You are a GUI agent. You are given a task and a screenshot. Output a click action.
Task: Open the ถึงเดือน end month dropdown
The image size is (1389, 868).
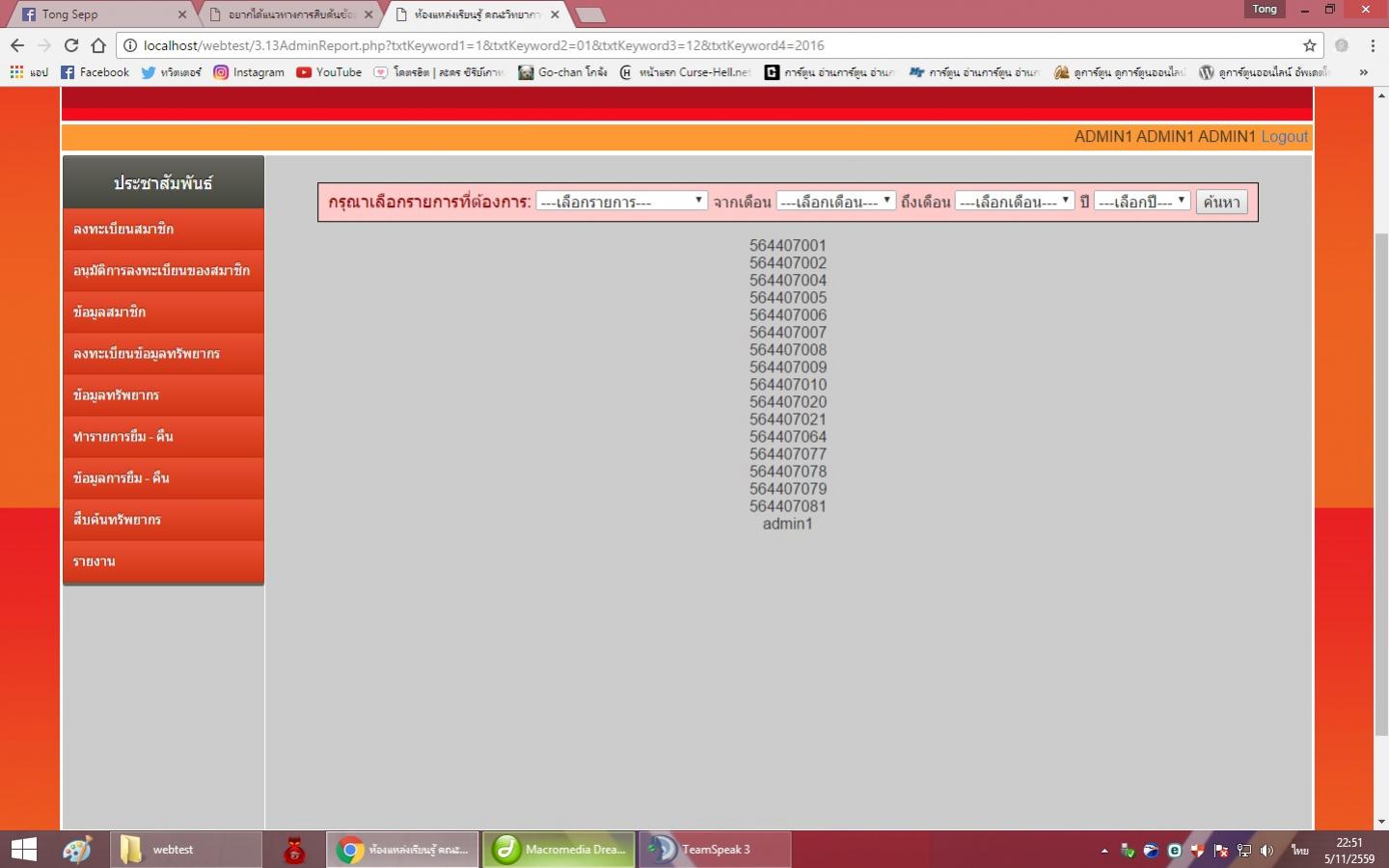pos(1015,202)
